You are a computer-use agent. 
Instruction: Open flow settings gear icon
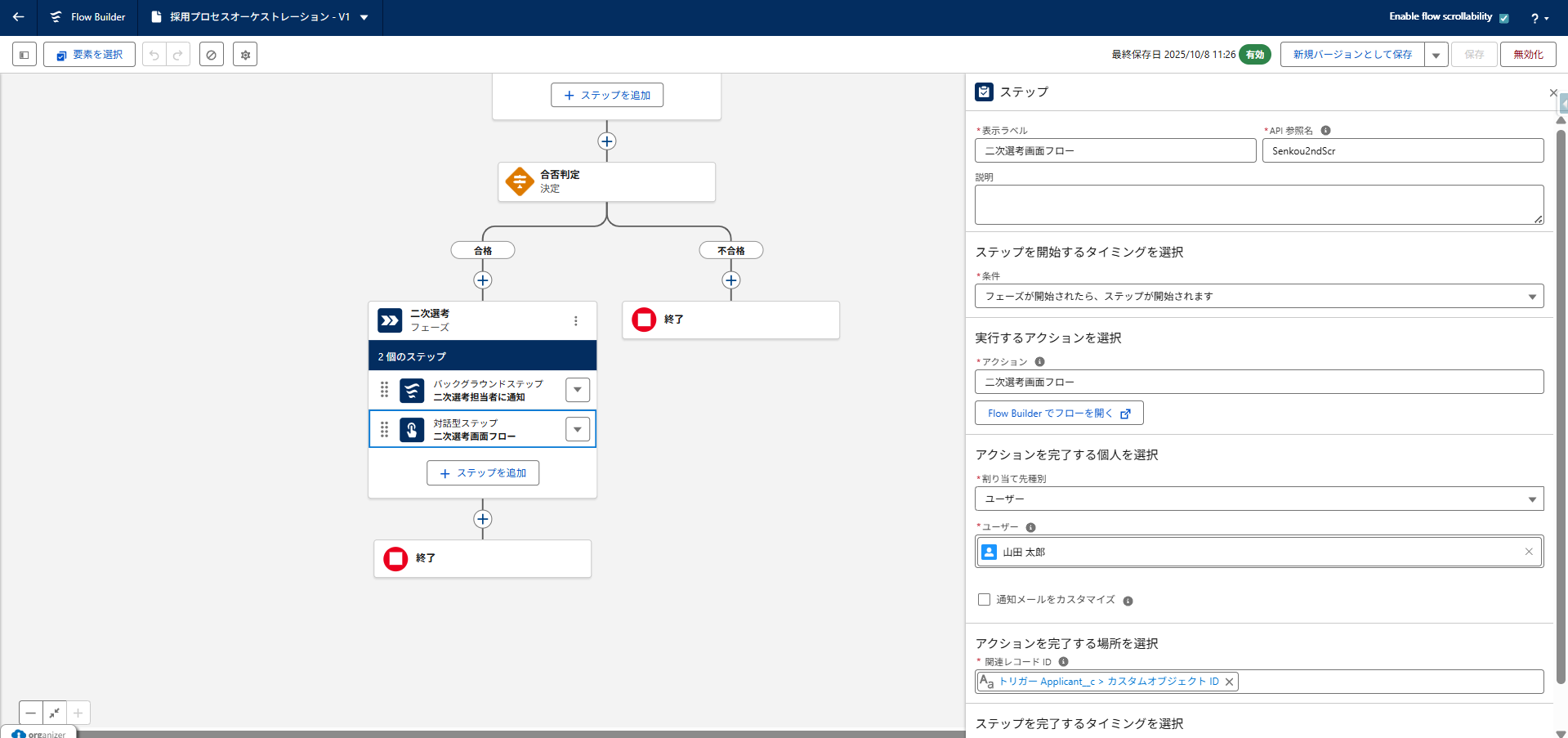click(x=245, y=55)
